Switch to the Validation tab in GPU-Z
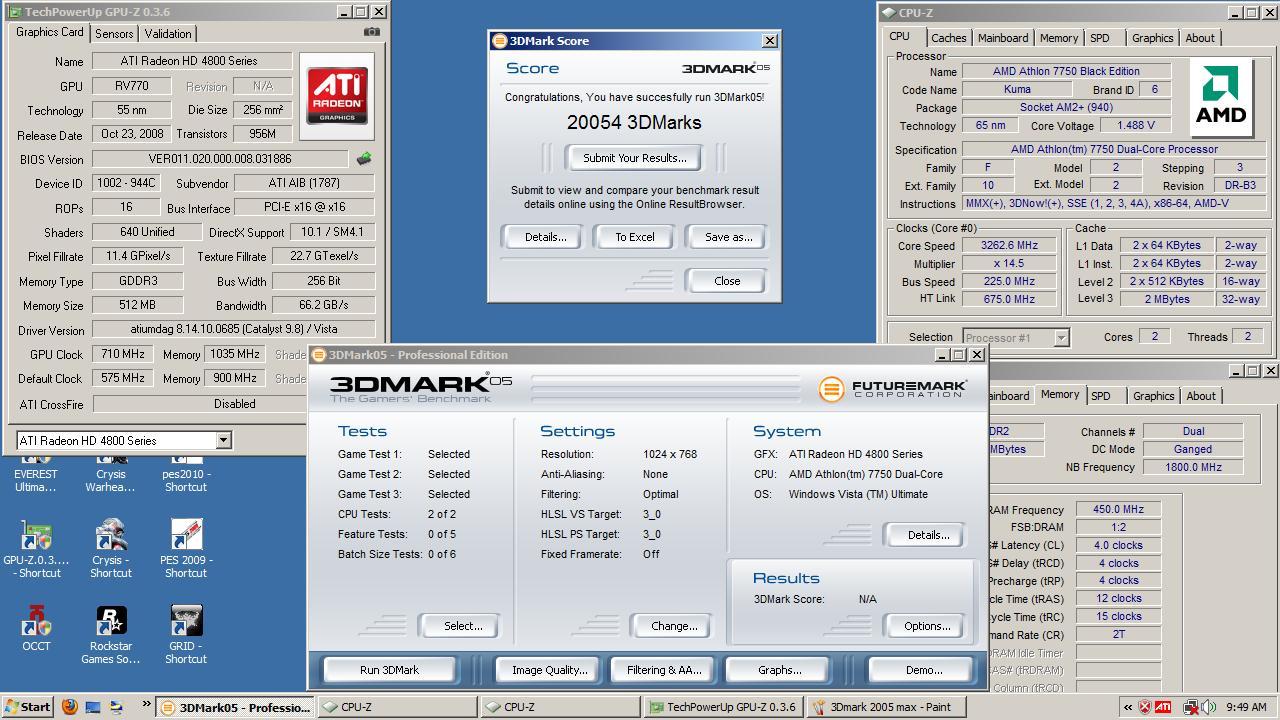Image resolution: width=1280 pixels, height=720 pixels. tap(168, 33)
